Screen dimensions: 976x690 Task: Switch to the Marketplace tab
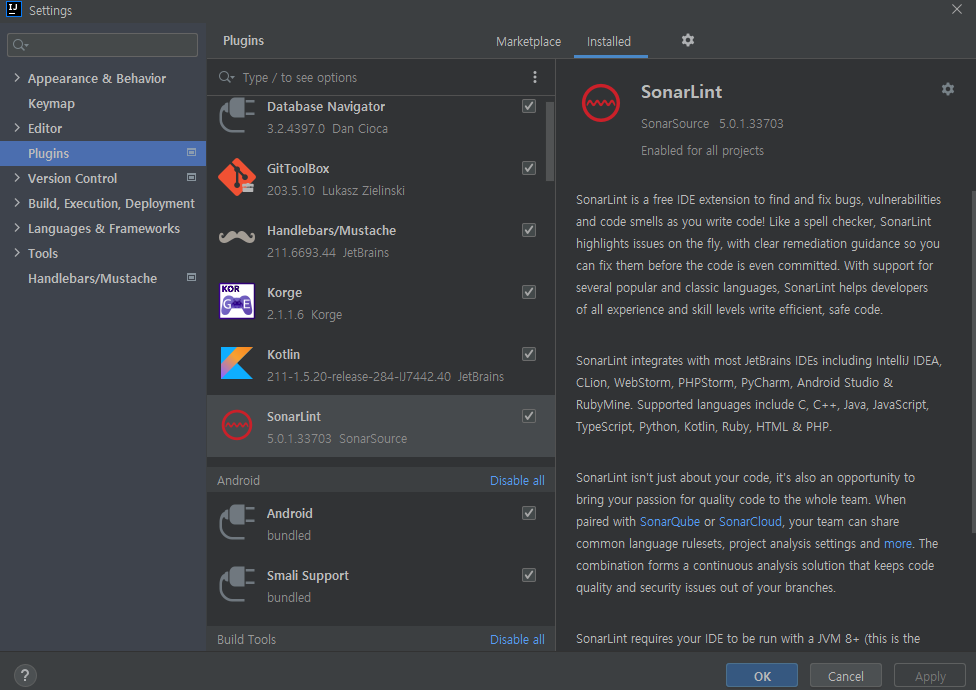(528, 42)
